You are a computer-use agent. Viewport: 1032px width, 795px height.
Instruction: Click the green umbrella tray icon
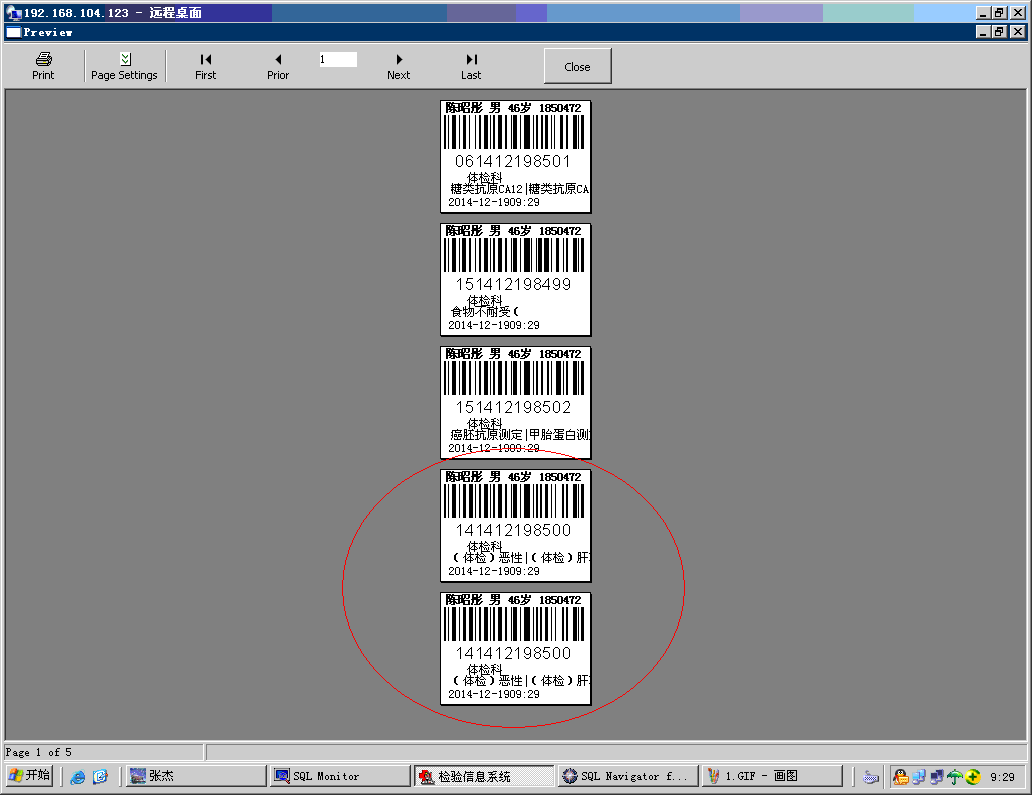click(x=954, y=777)
